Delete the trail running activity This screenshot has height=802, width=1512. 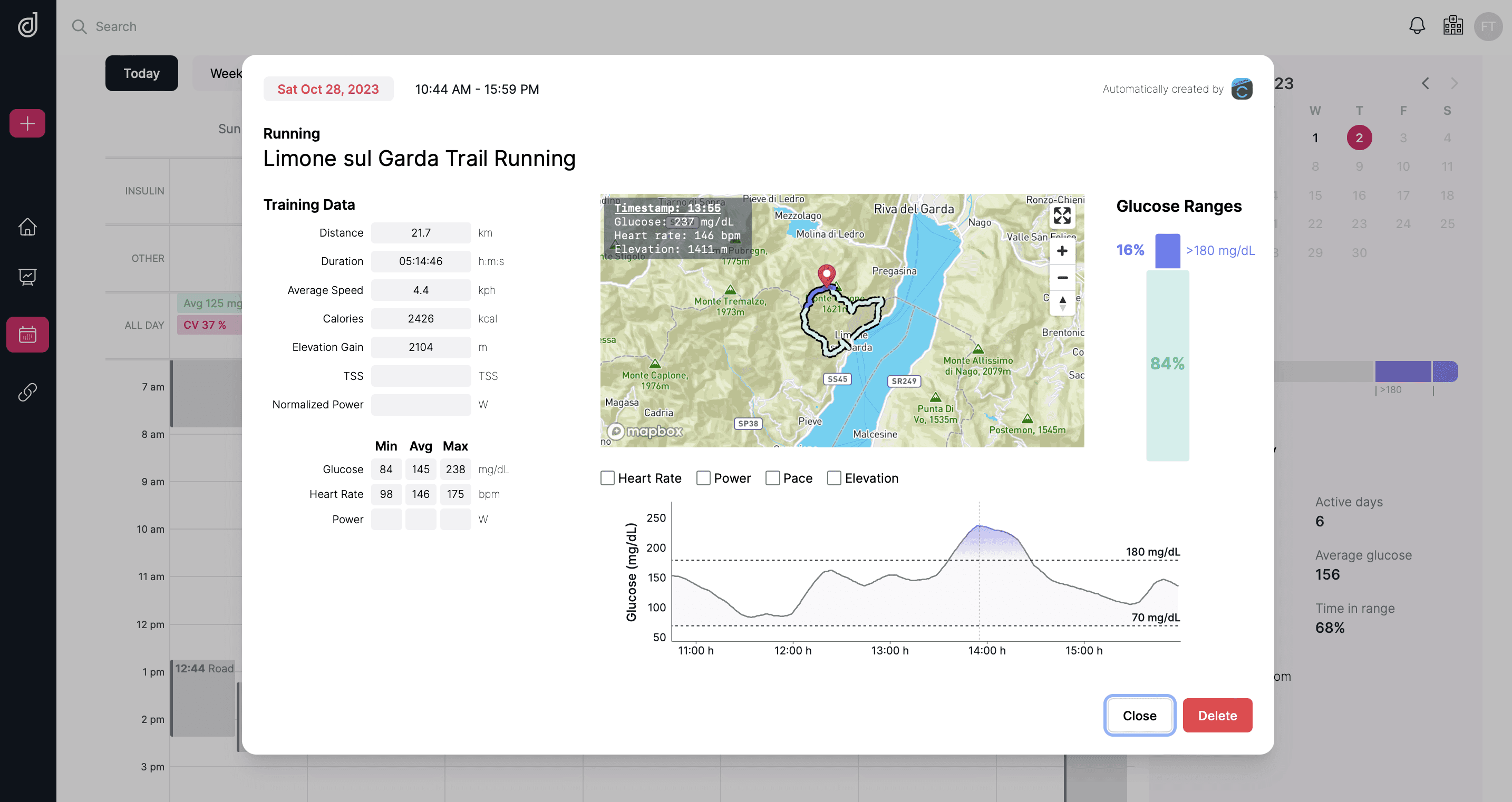(x=1217, y=715)
